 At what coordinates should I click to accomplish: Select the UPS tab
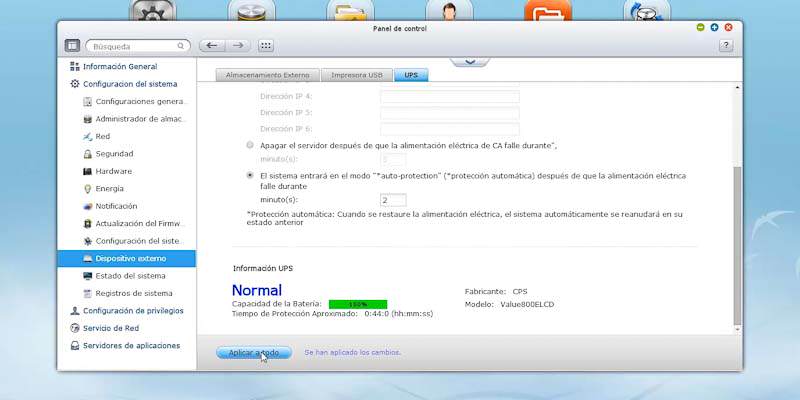(411, 75)
